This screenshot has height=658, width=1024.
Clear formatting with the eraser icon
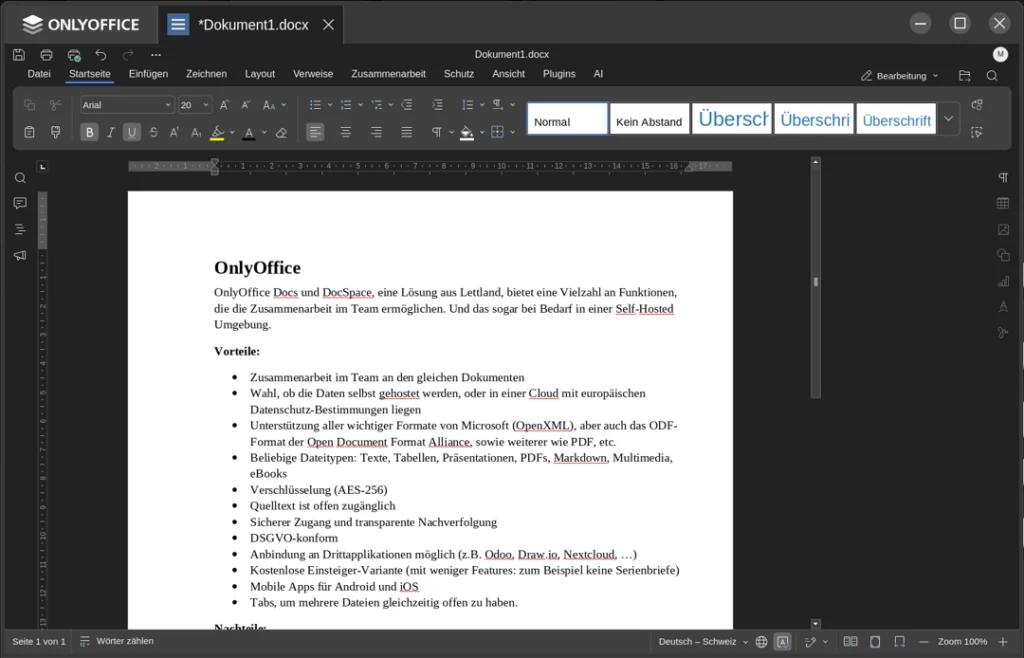click(x=281, y=133)
